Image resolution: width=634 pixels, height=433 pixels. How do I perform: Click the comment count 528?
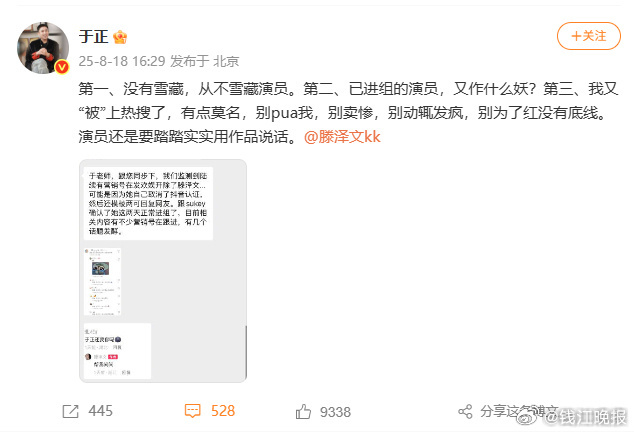pyautogui.click(x=223, y=411)
